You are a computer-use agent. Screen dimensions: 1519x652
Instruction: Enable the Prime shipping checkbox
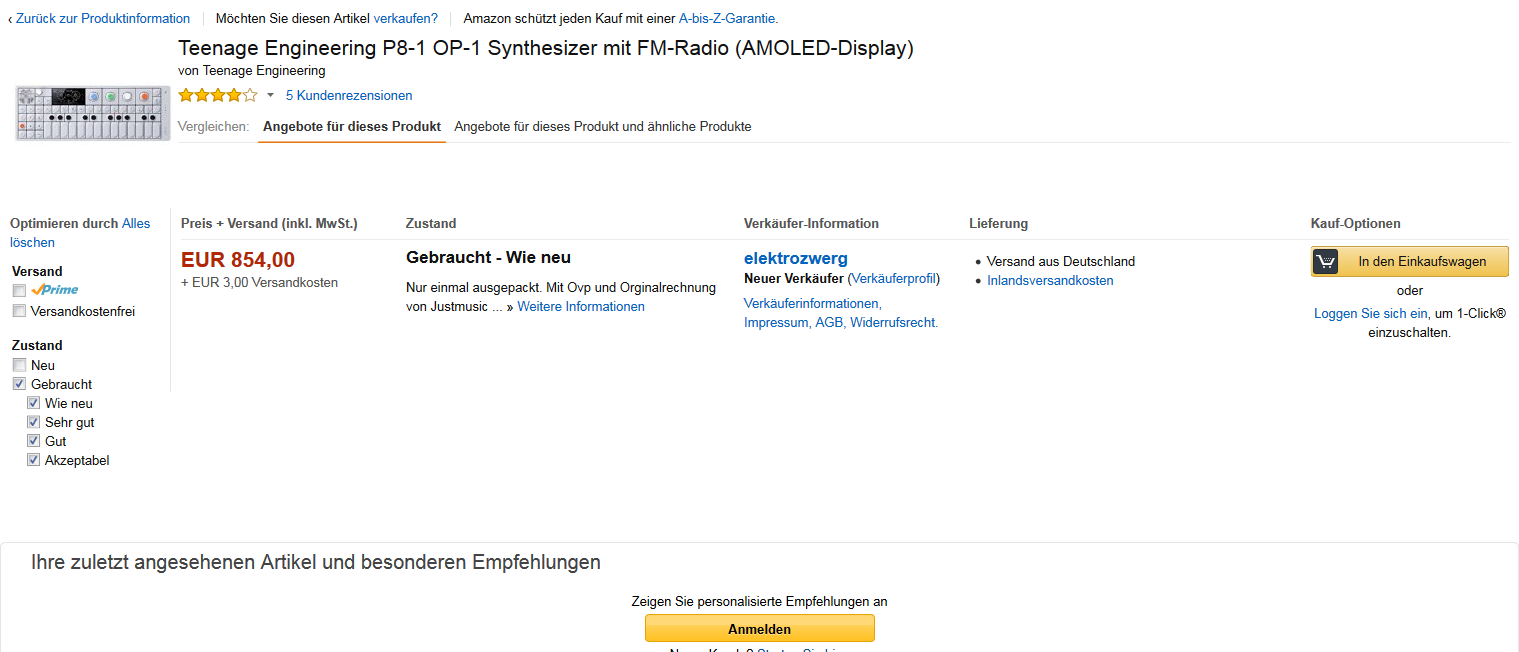point(19,290)
